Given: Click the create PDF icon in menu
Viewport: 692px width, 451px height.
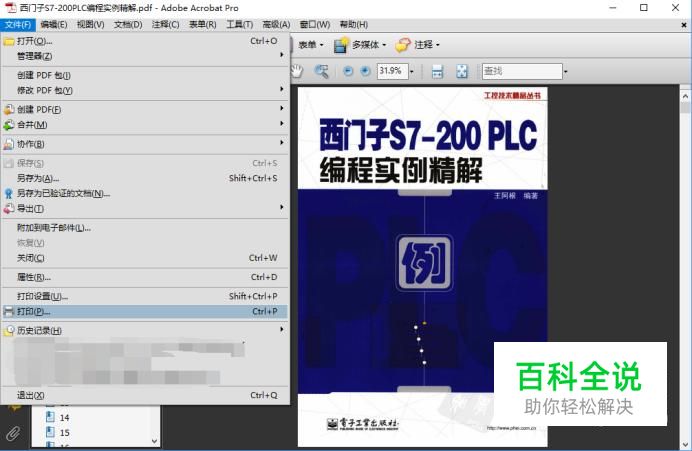Looking at the screenshot, I should [9, 109].
